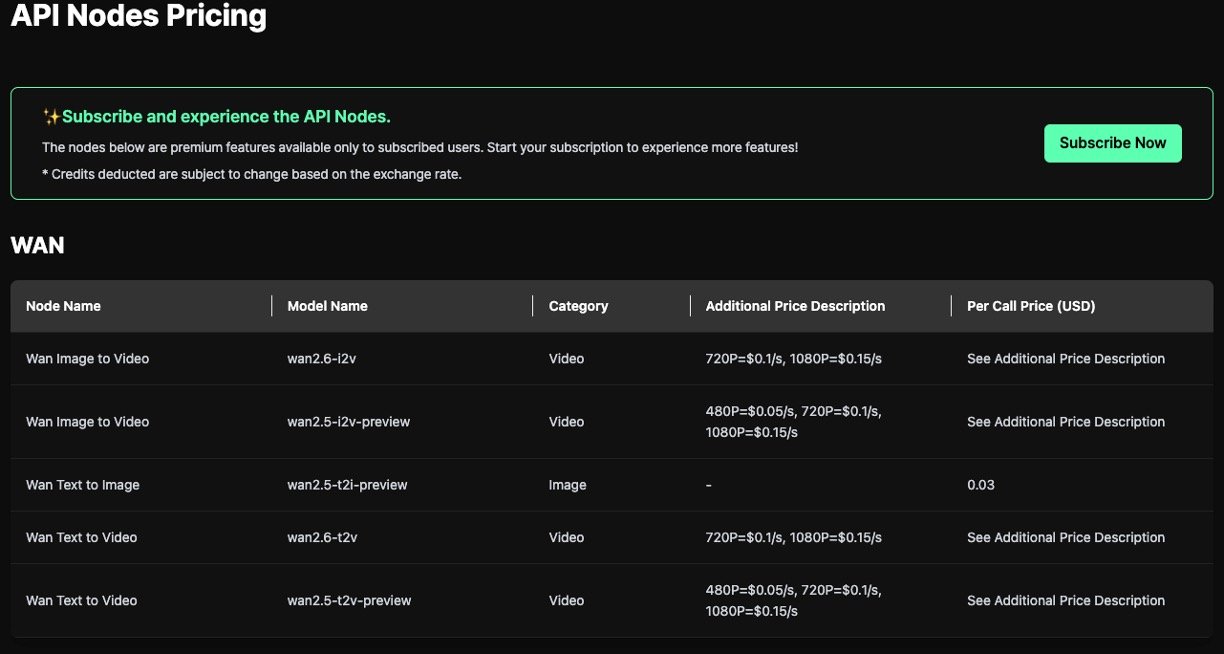Click the sparkle icon in the subscription banner
Viewport: 1224px width, 654px height.
tap(51, 117)
